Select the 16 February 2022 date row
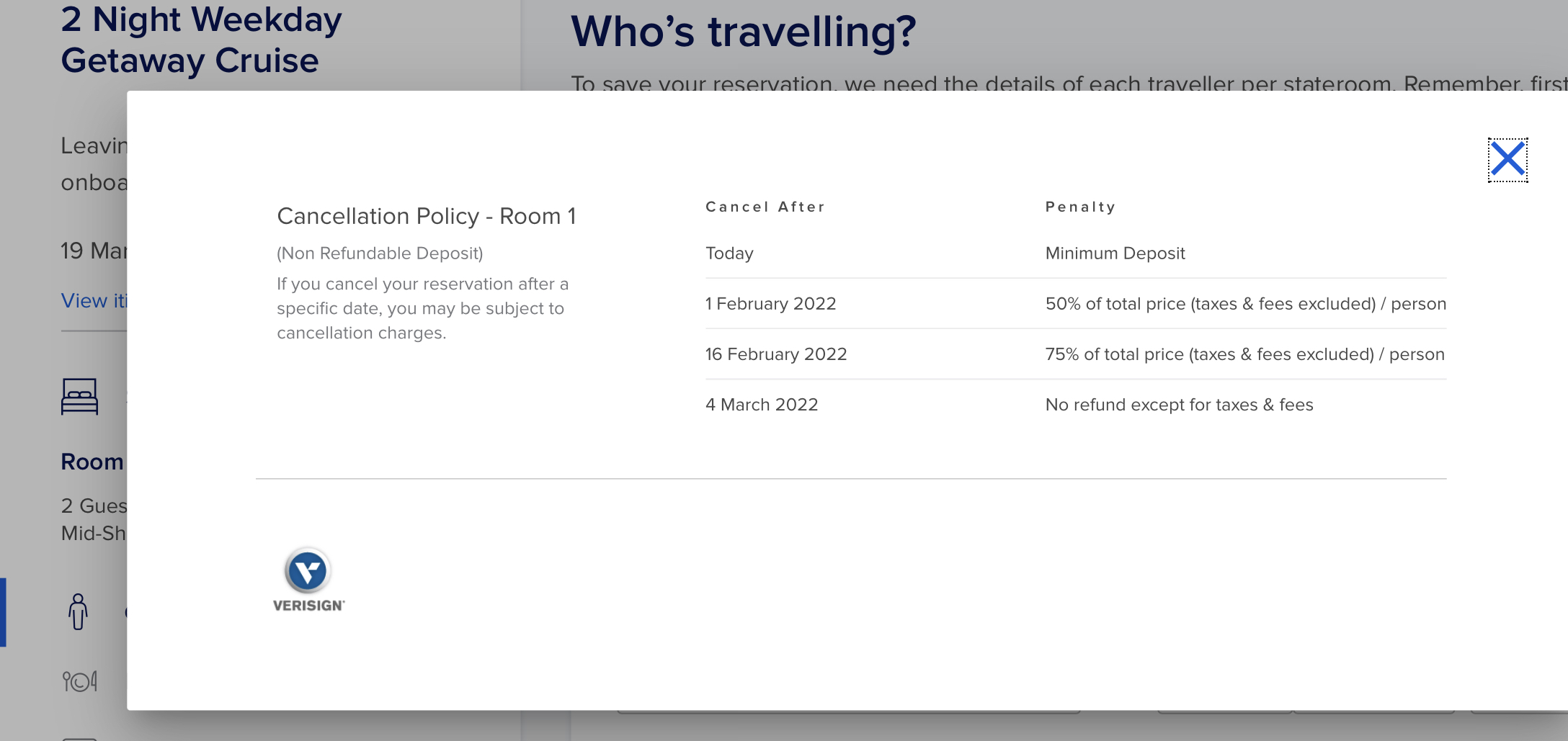 (x=1076, y=354)
